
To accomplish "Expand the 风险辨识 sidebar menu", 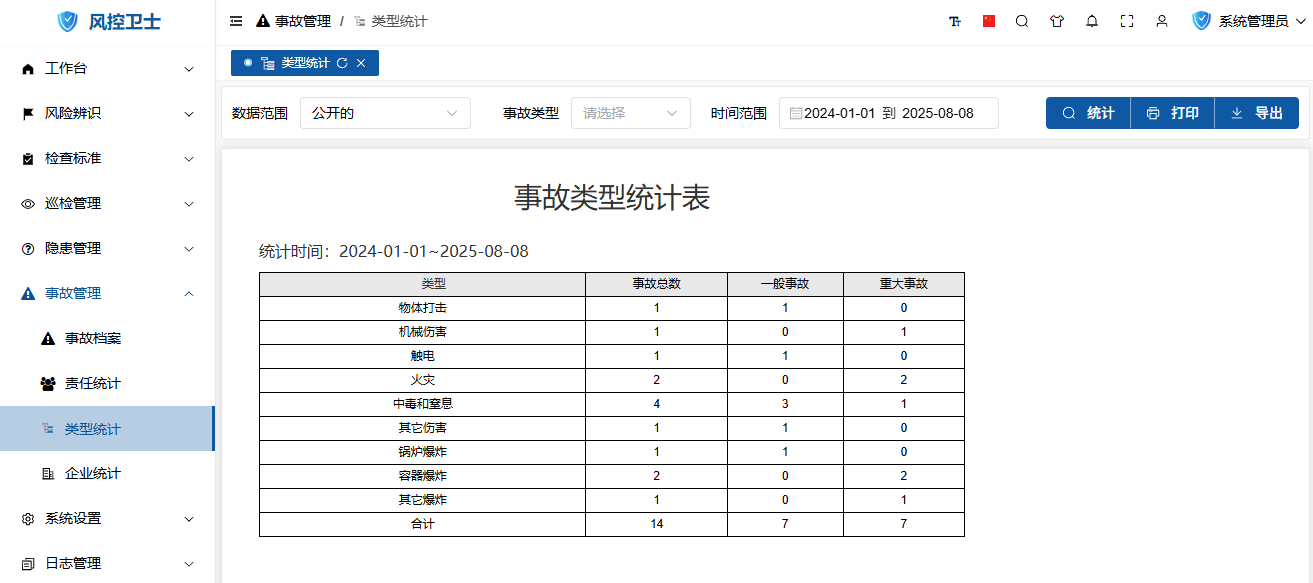I will pos(107,113).
